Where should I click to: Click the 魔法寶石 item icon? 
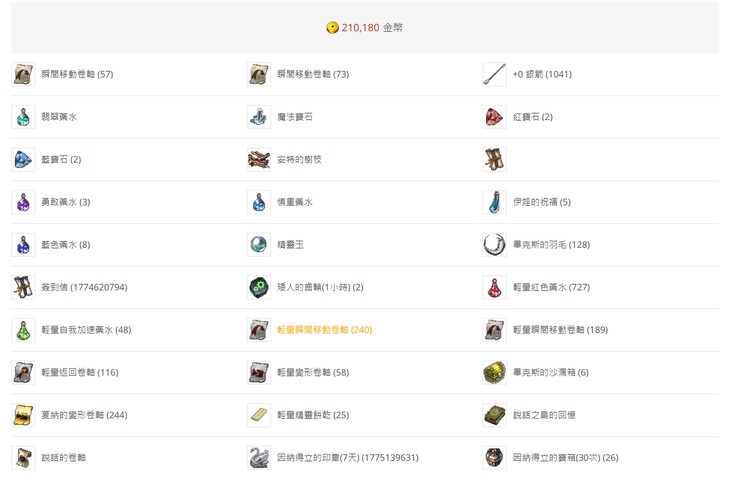tap(259, 117)
